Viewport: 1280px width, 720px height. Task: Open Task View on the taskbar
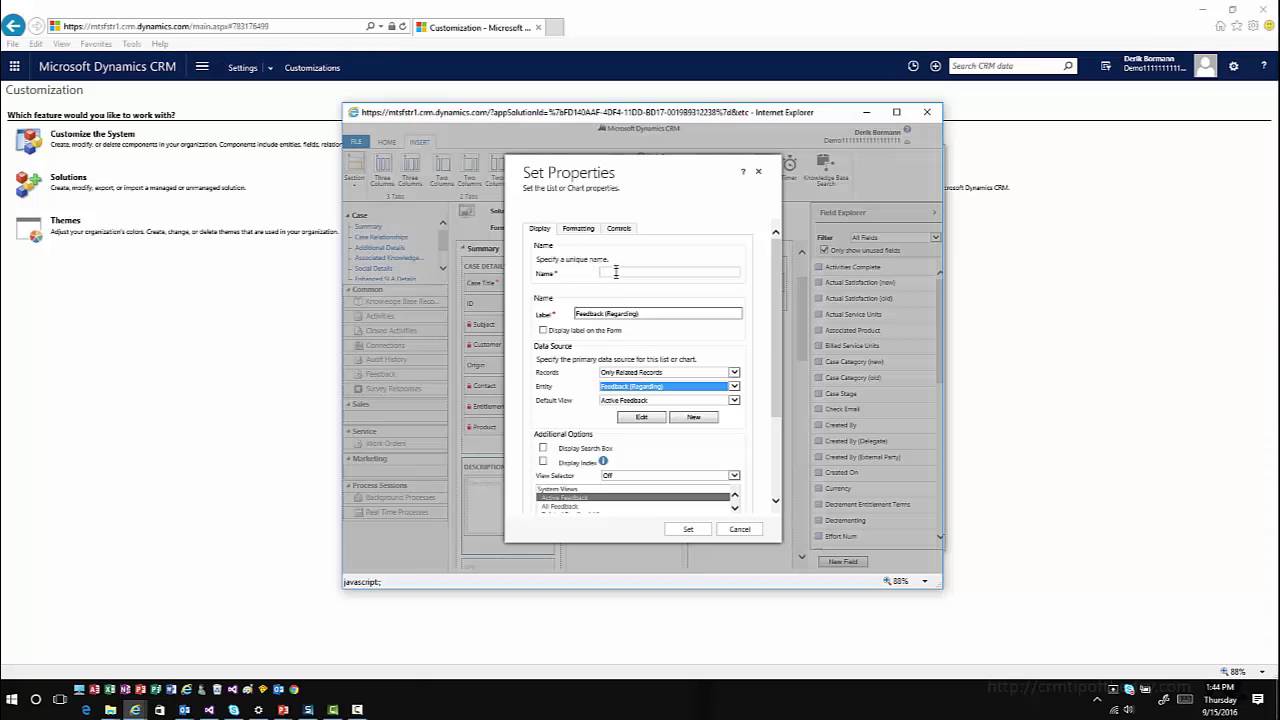tap(60, 699)
